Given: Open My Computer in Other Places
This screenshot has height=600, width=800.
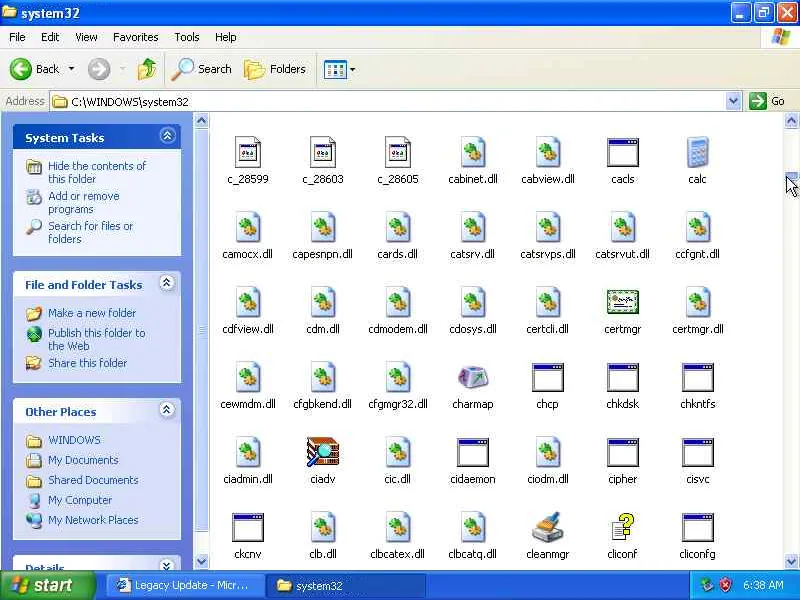Looking at the screenshot, I should coord(80,500).
